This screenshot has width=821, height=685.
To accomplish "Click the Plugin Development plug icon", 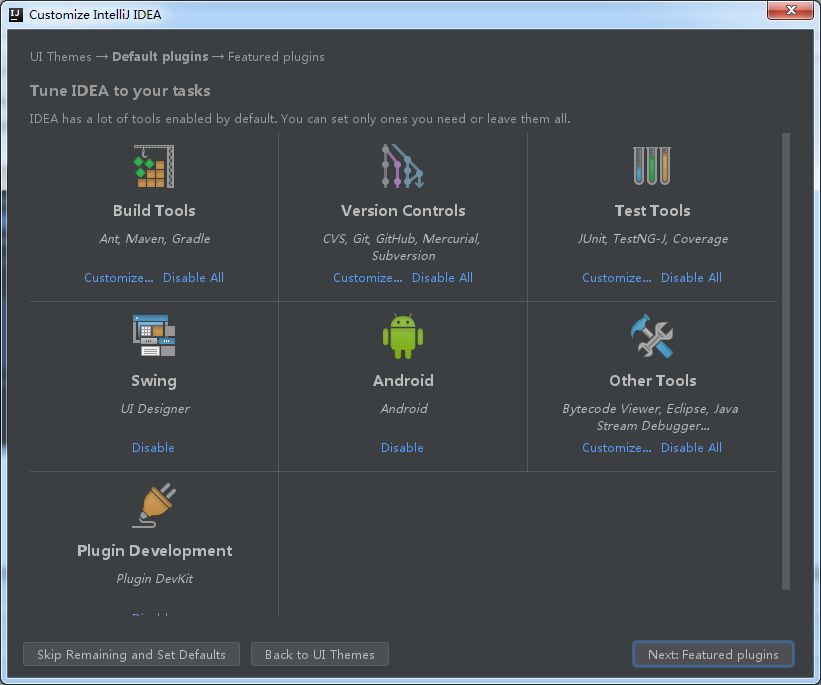I will coord(154,505).
